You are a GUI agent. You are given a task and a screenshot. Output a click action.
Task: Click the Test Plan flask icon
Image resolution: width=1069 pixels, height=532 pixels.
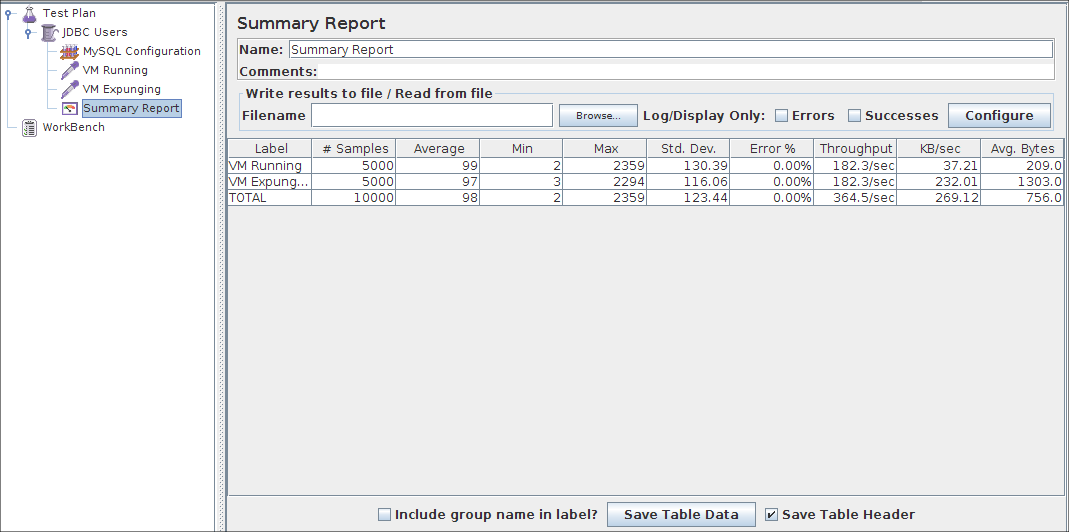[x=30, y=13]
